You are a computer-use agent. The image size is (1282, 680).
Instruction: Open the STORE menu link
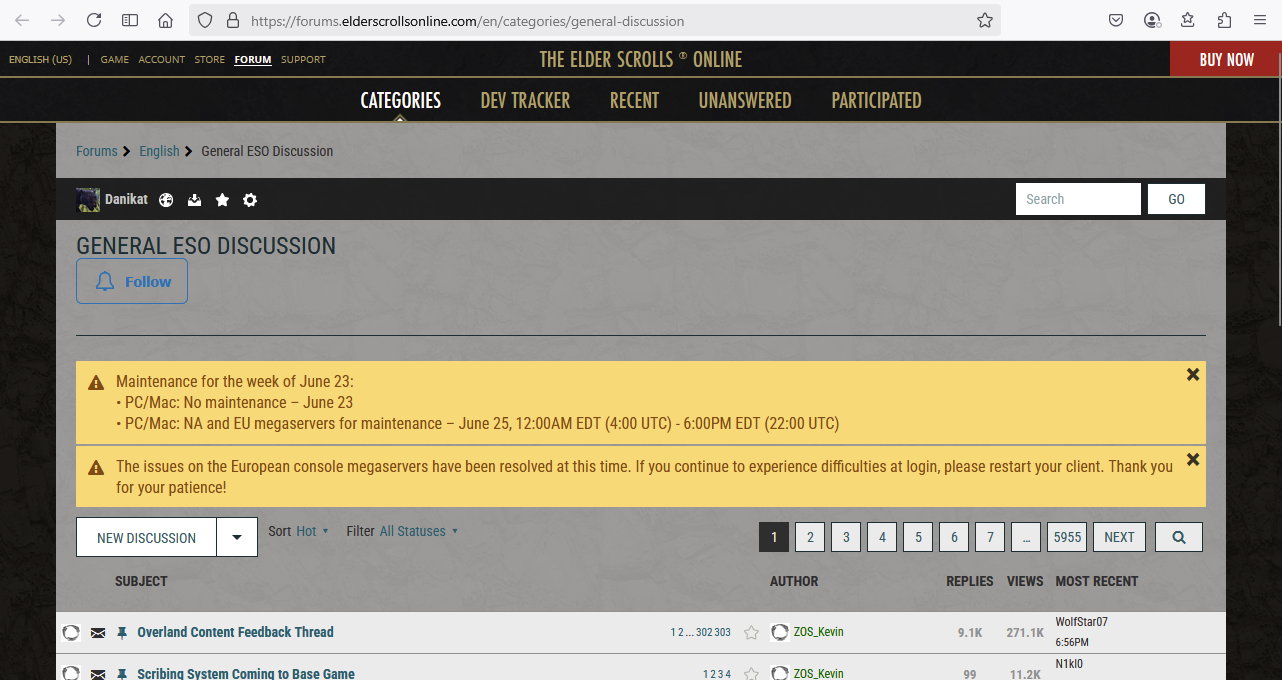click(210, 60)
